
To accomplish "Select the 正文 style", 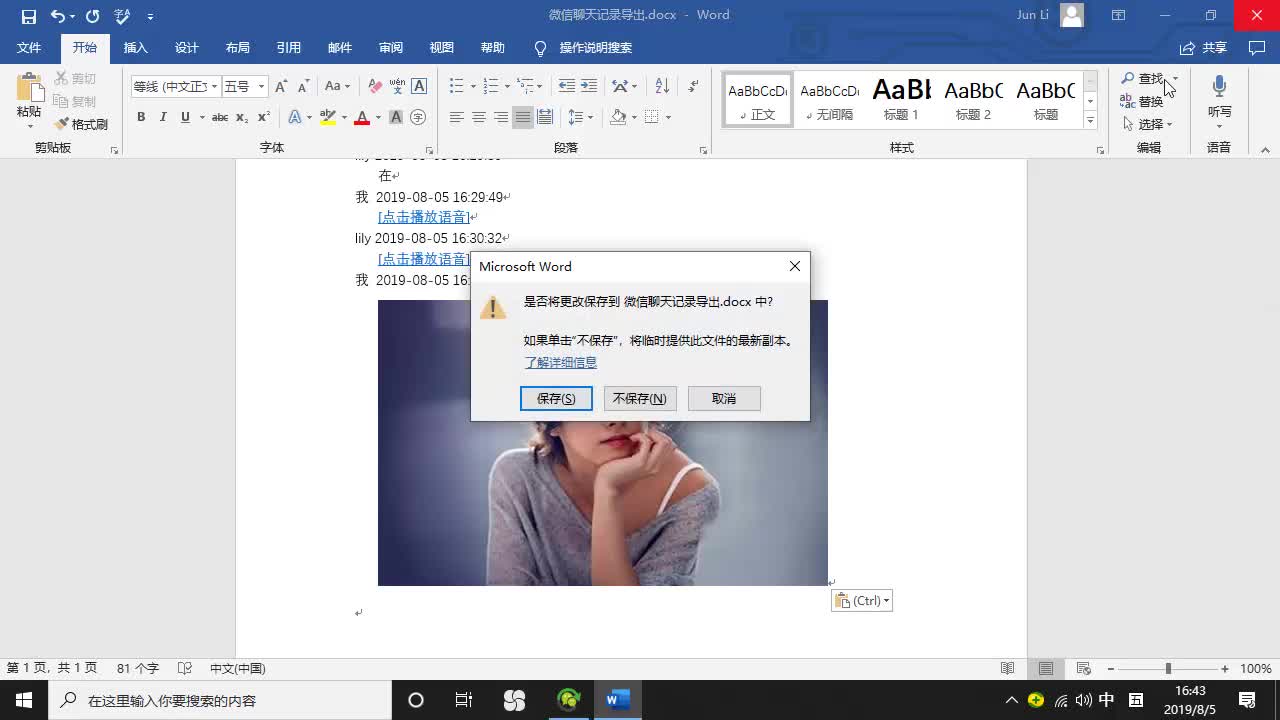I will coord(758,99).
